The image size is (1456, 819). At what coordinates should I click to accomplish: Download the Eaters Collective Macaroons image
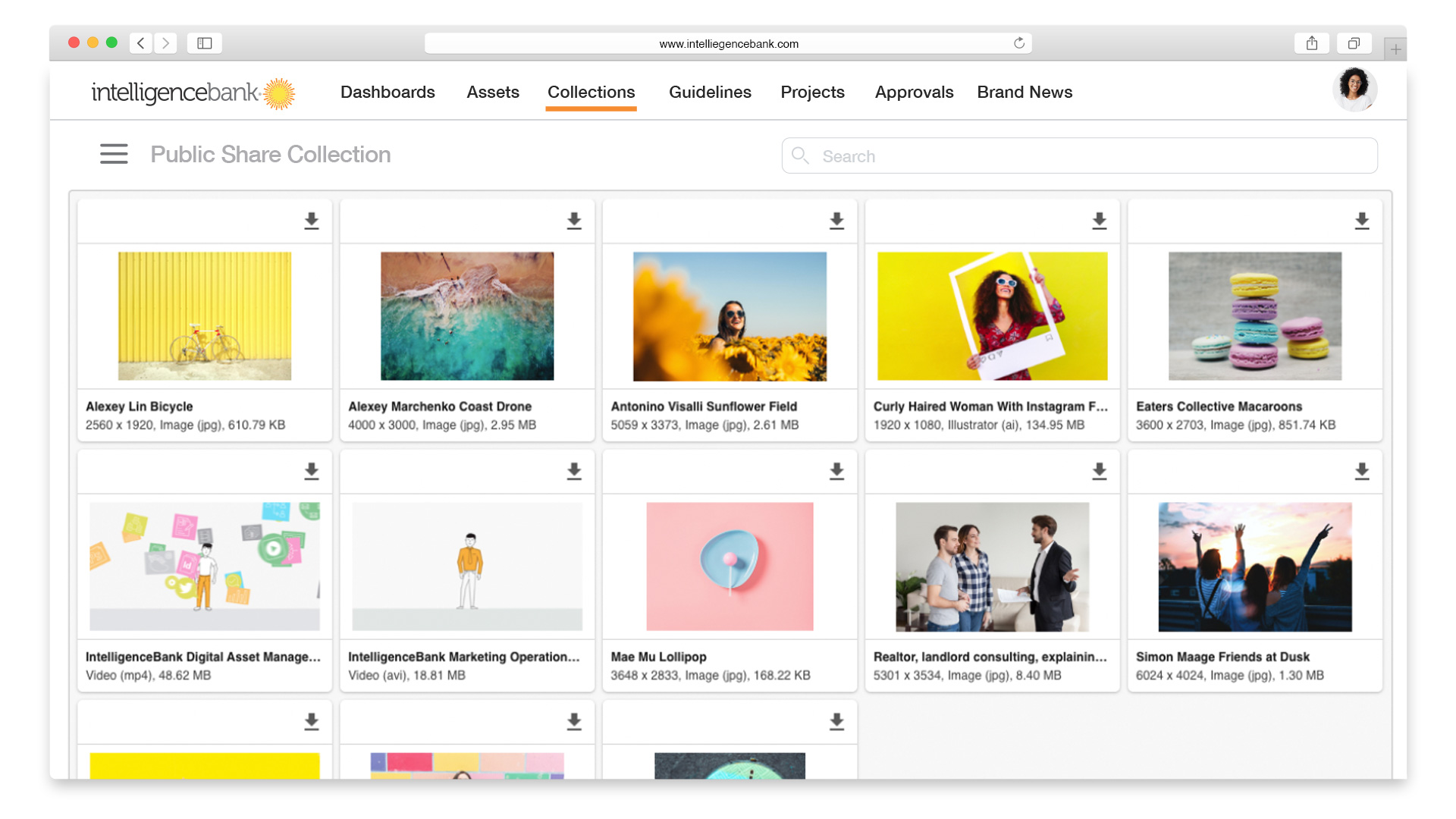pyautogui.click(x=1362, y=221)
